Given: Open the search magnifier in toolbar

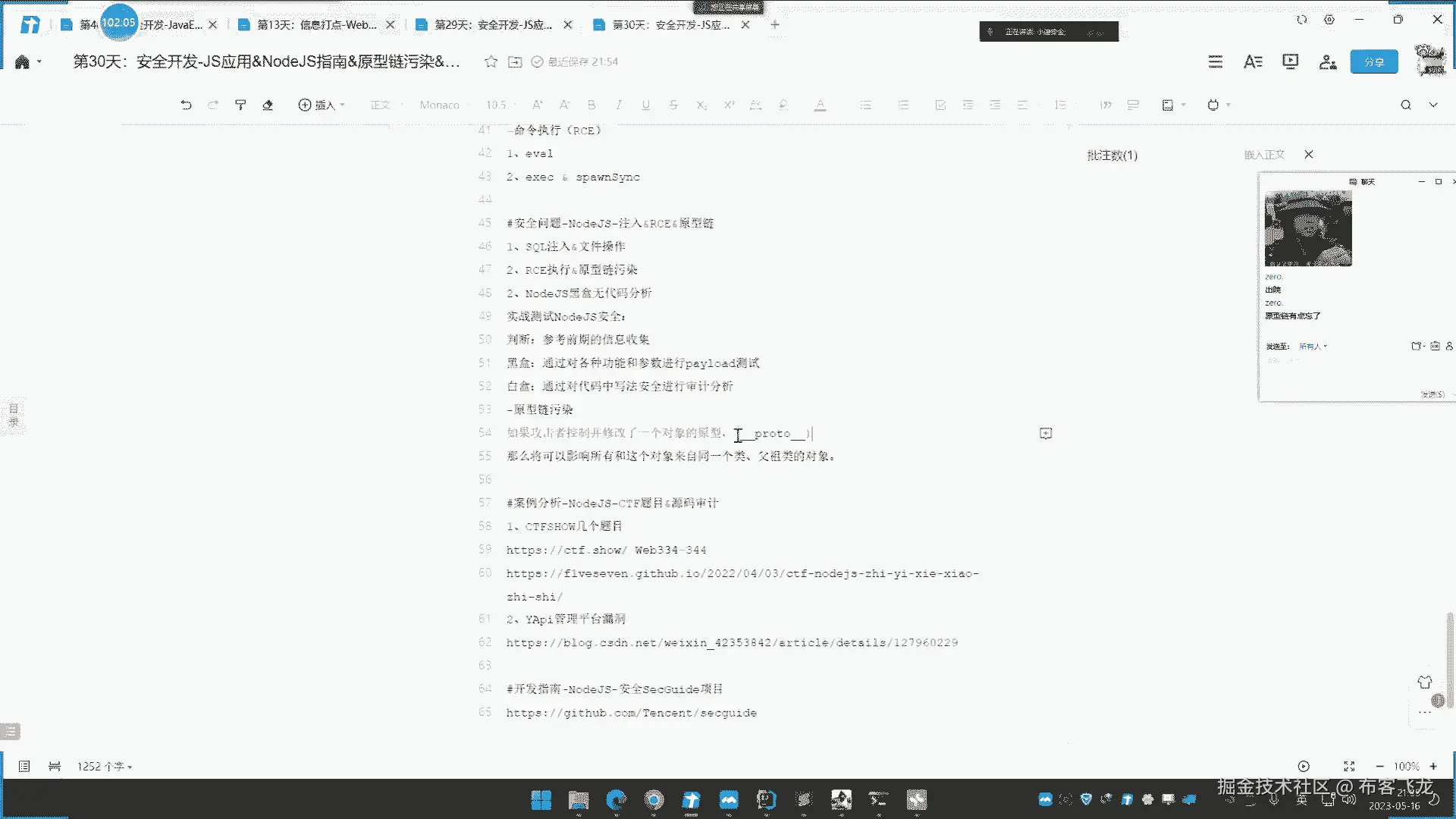Looking at the screenshot, I should pos(1405,105).
